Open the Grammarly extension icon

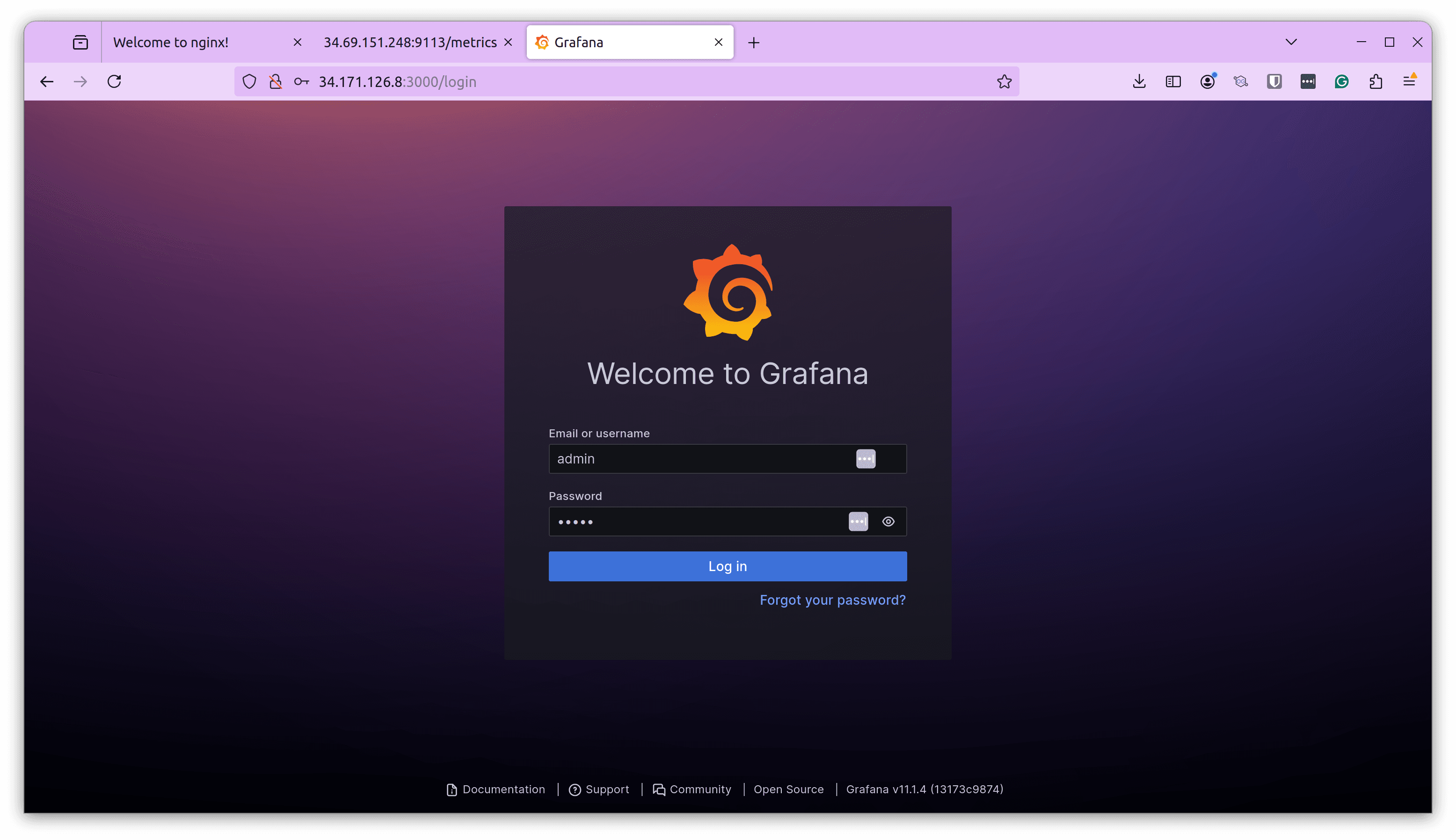coord(1342,81)
